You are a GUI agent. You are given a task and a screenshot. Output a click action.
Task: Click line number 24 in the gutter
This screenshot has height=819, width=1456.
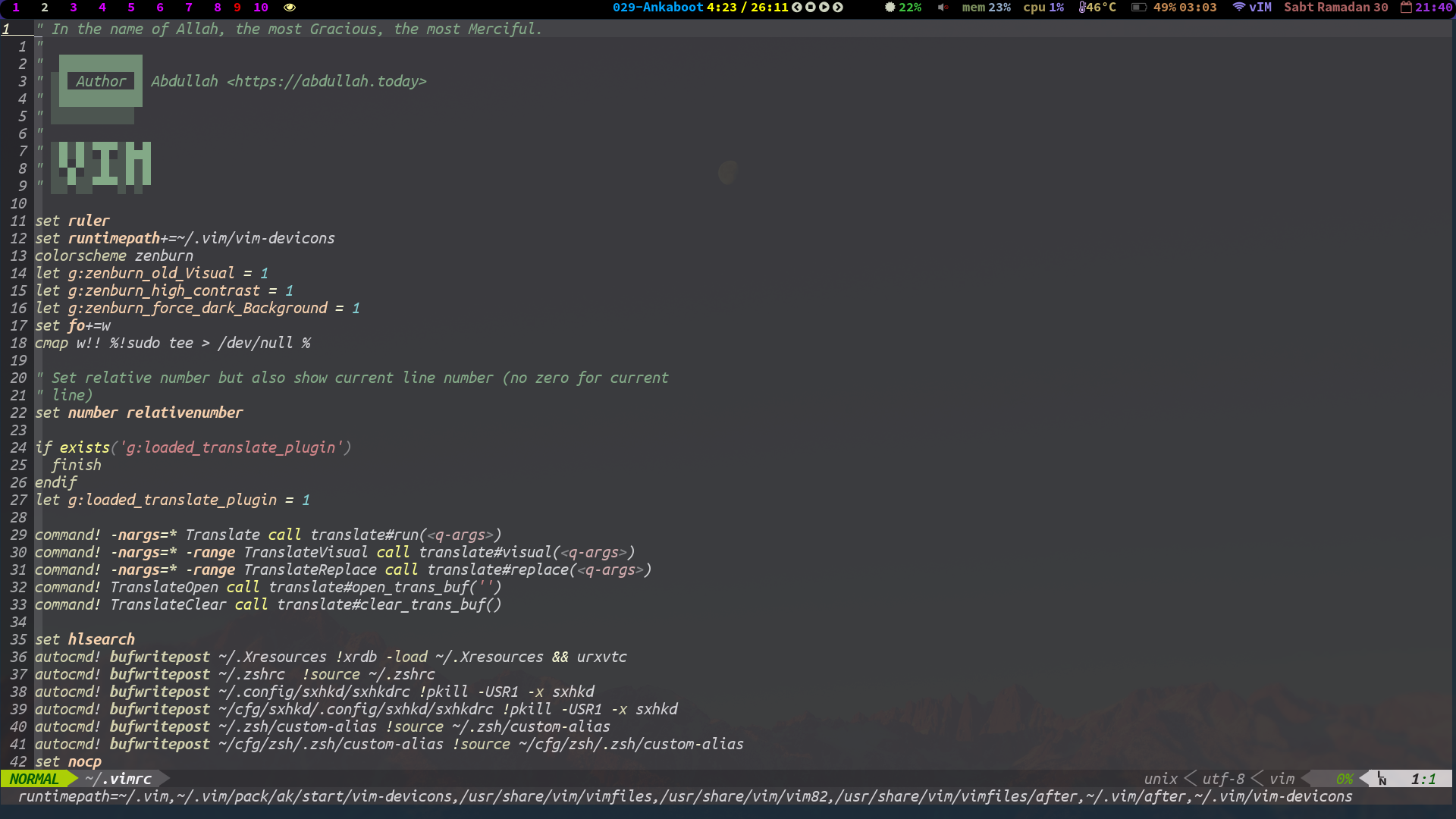[19, 447]
